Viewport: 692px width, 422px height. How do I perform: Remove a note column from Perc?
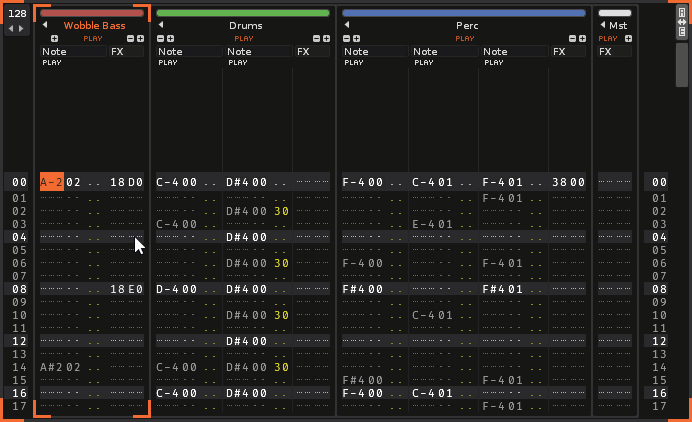[346, 38]
